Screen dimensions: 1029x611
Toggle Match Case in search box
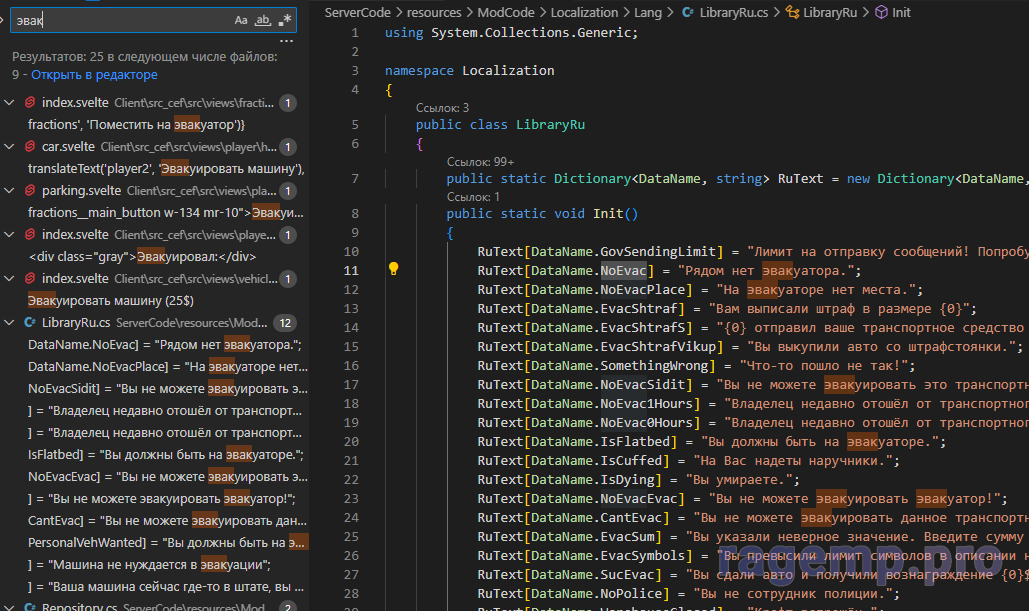pos(241,20)
